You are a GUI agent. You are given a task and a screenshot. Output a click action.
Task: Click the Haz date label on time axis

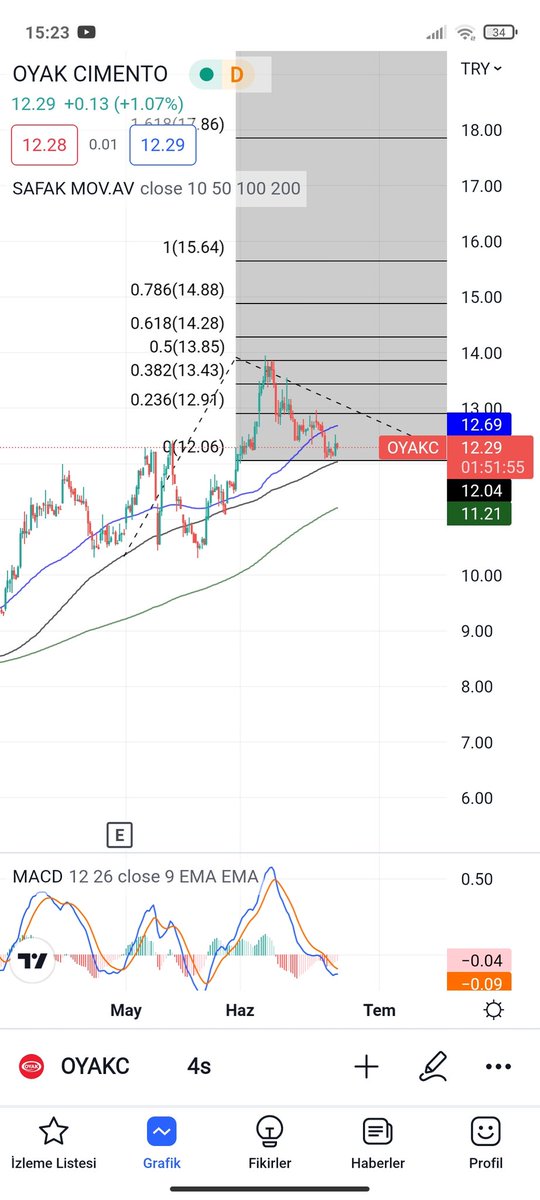click(240, 1010)
